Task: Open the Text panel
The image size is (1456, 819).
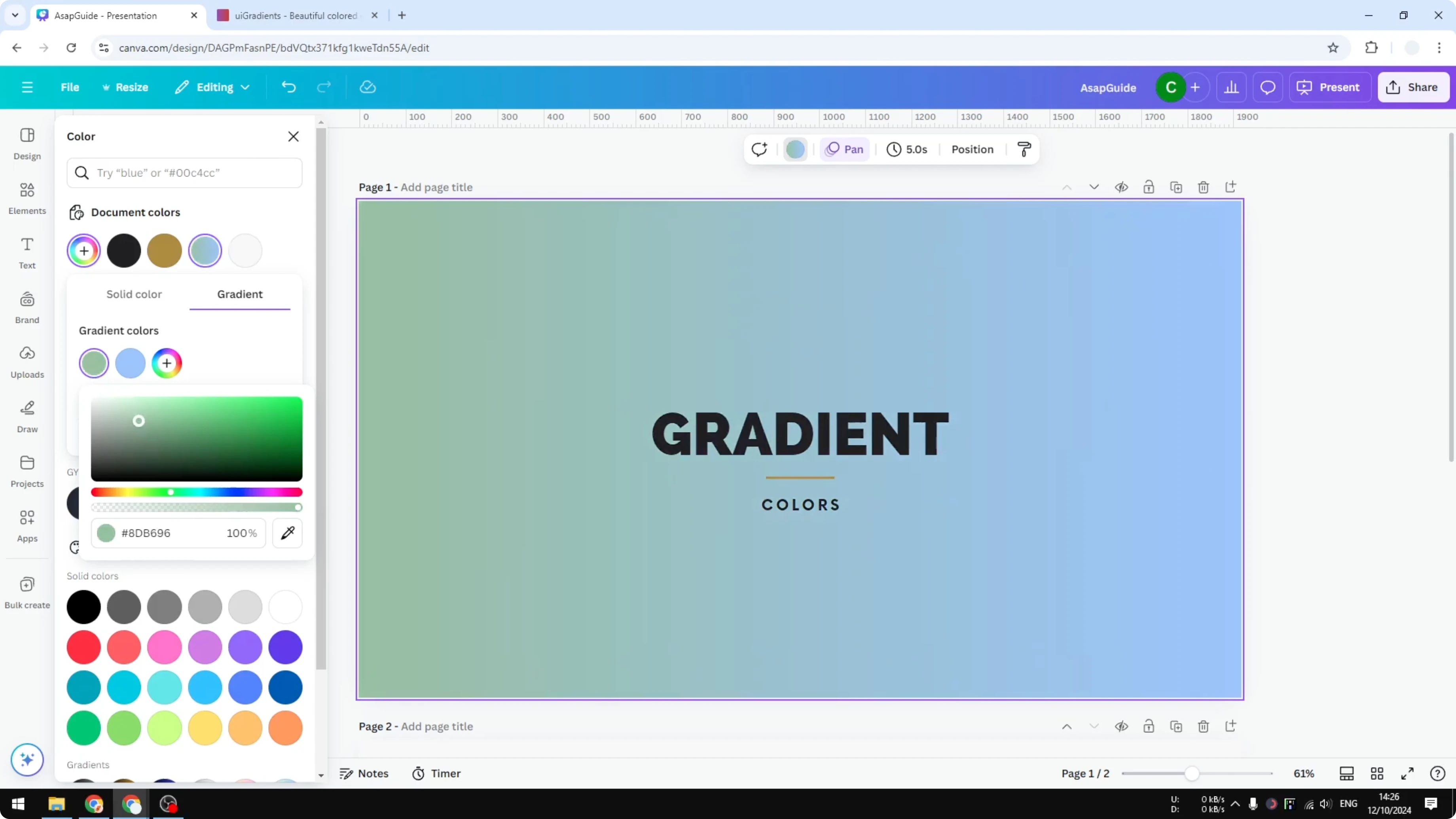Action: 27,252
